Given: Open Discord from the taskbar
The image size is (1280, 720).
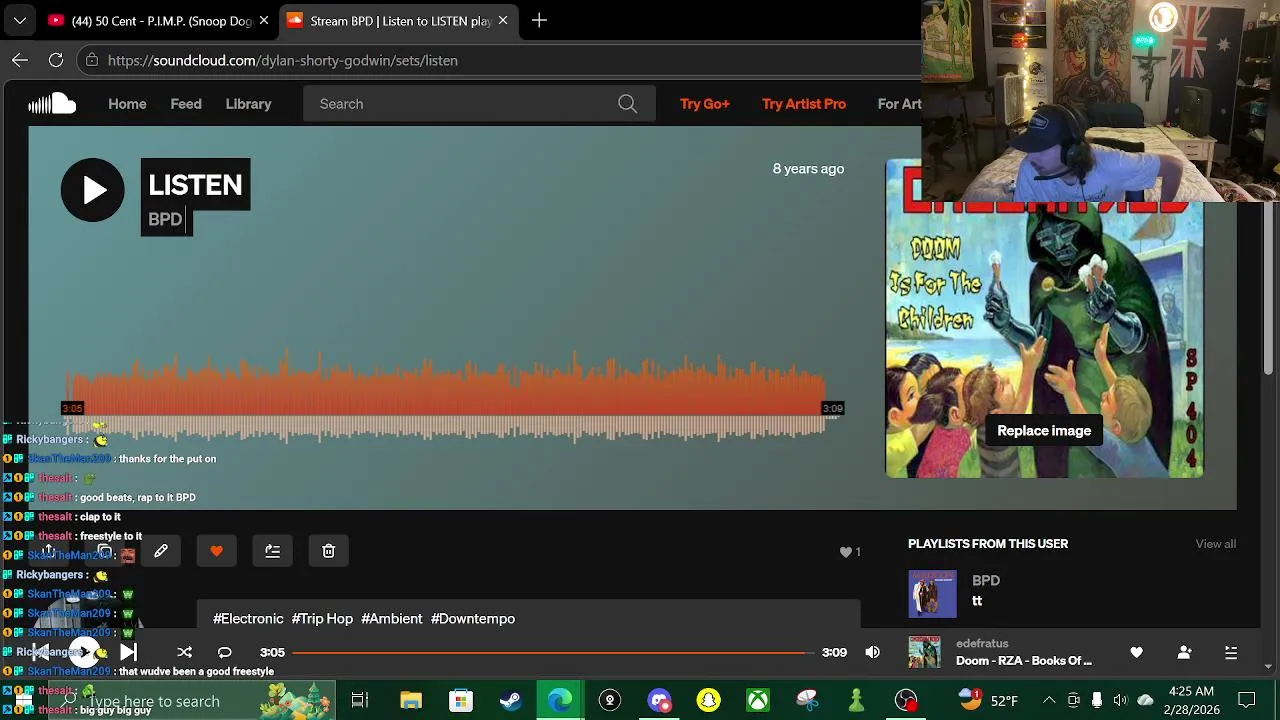Looking at the screenshot, I should 659,701.
